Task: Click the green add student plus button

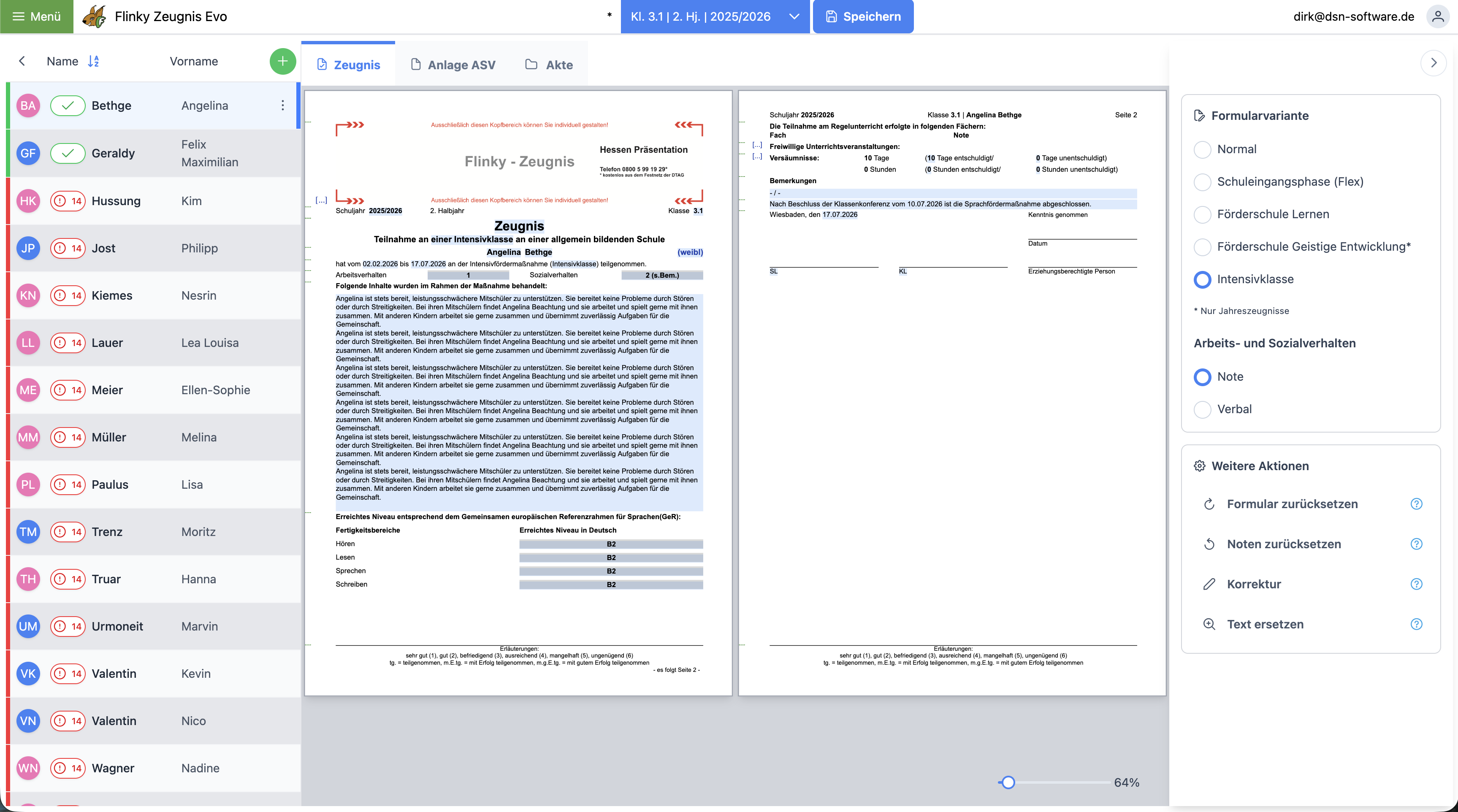Action: 282,61
